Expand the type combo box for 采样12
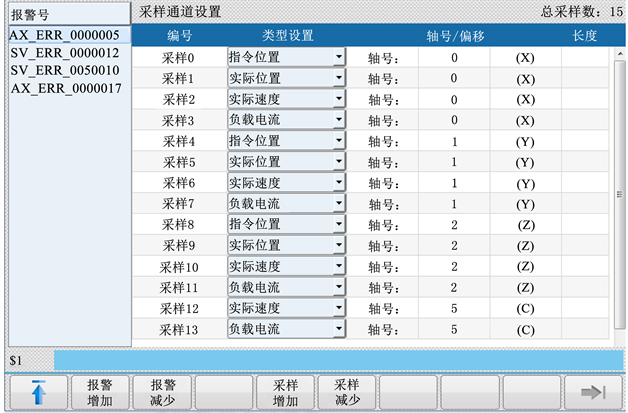Screen dimensions: 628x413 point(339,308)
